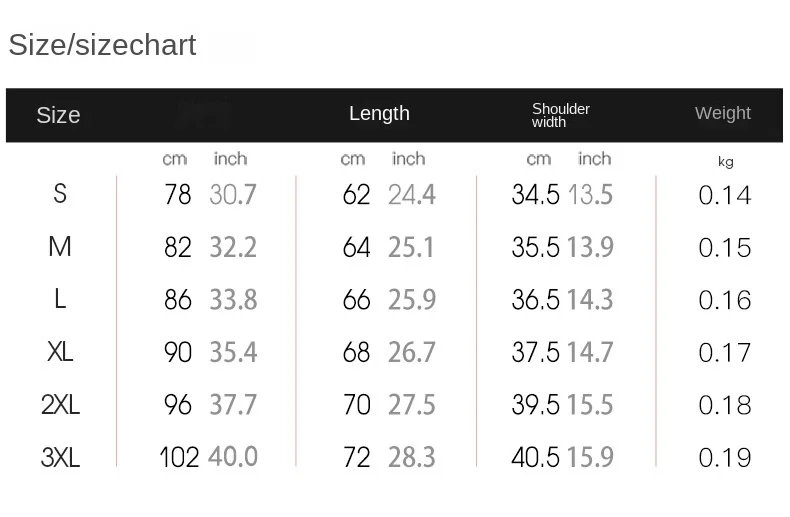
Task: Select the S size row label
Action: coord(60,193)
